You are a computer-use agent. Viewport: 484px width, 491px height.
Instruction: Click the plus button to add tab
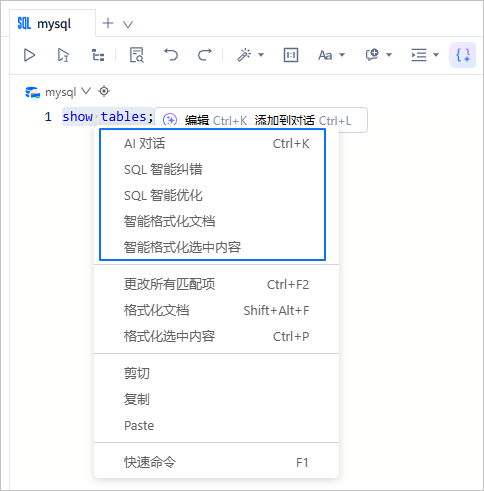pos(108,23)
